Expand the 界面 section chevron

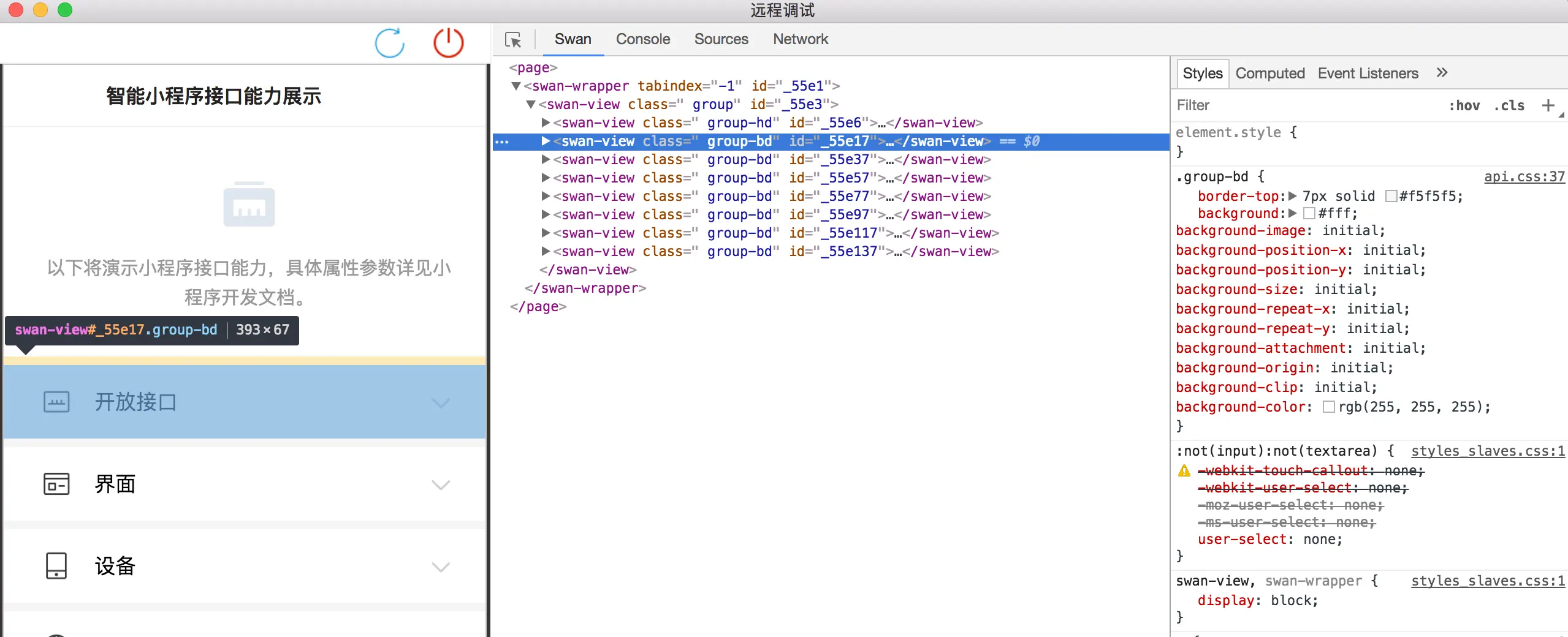click(x=441, y=485)
